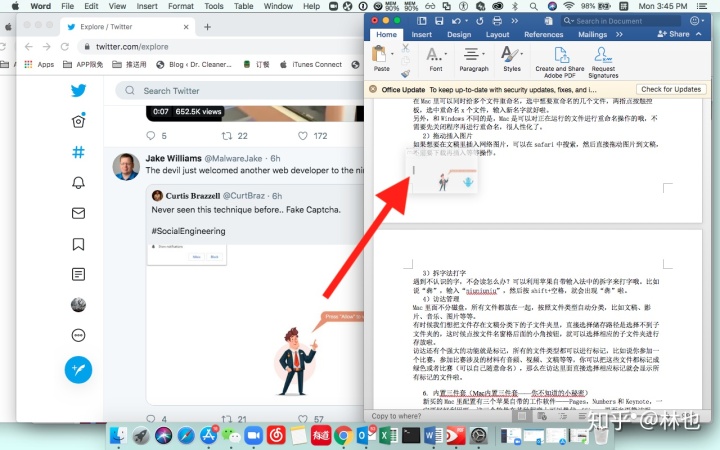Click Create and Share Adobe PDF

pyautogui.click(x=560, y=62)
